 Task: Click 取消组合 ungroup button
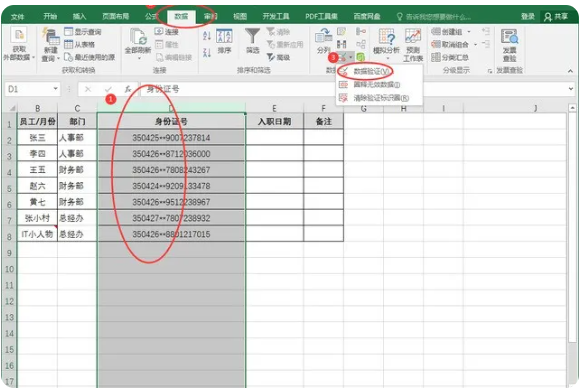450,45
